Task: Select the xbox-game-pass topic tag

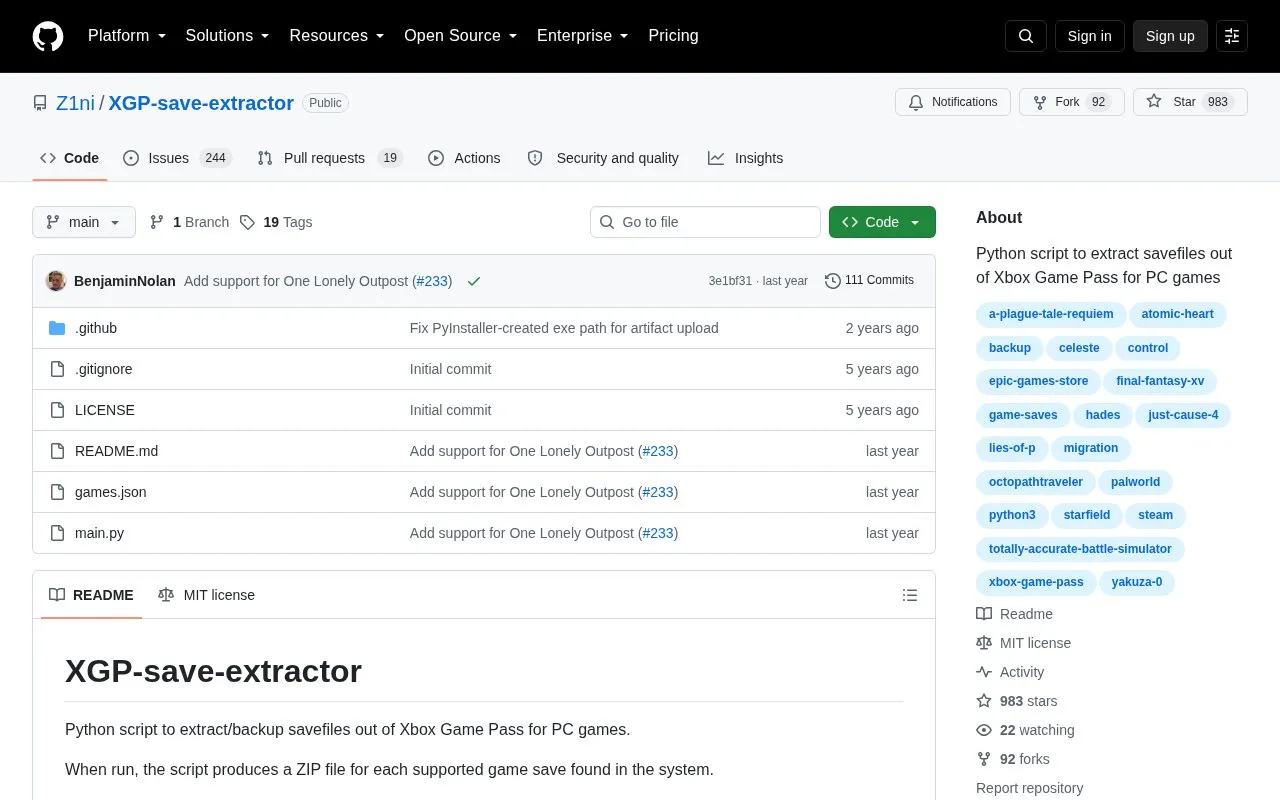Action: click(1036, 582)
